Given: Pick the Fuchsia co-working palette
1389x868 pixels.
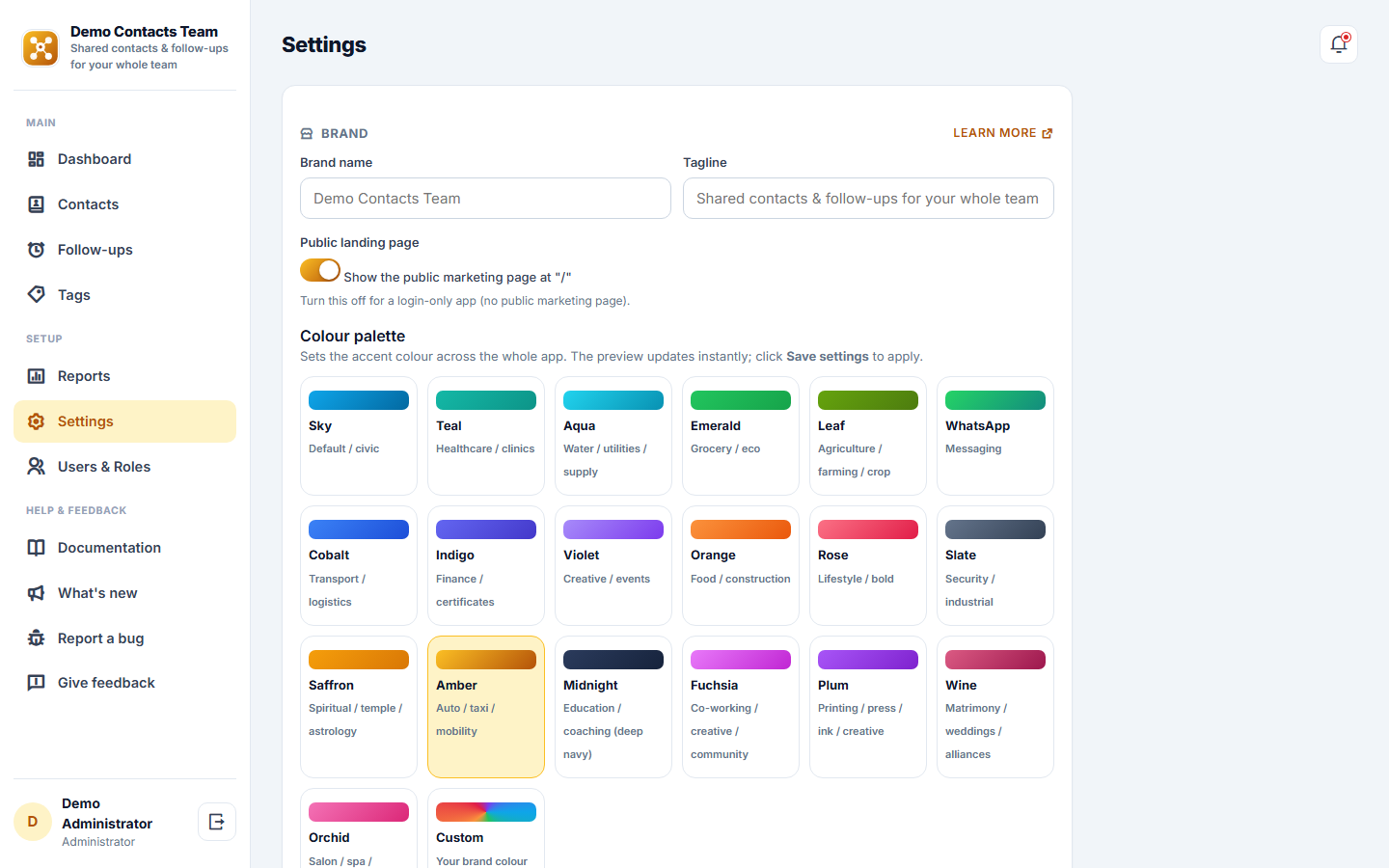Looking at the screenshot, I should [x=741, y=707].
